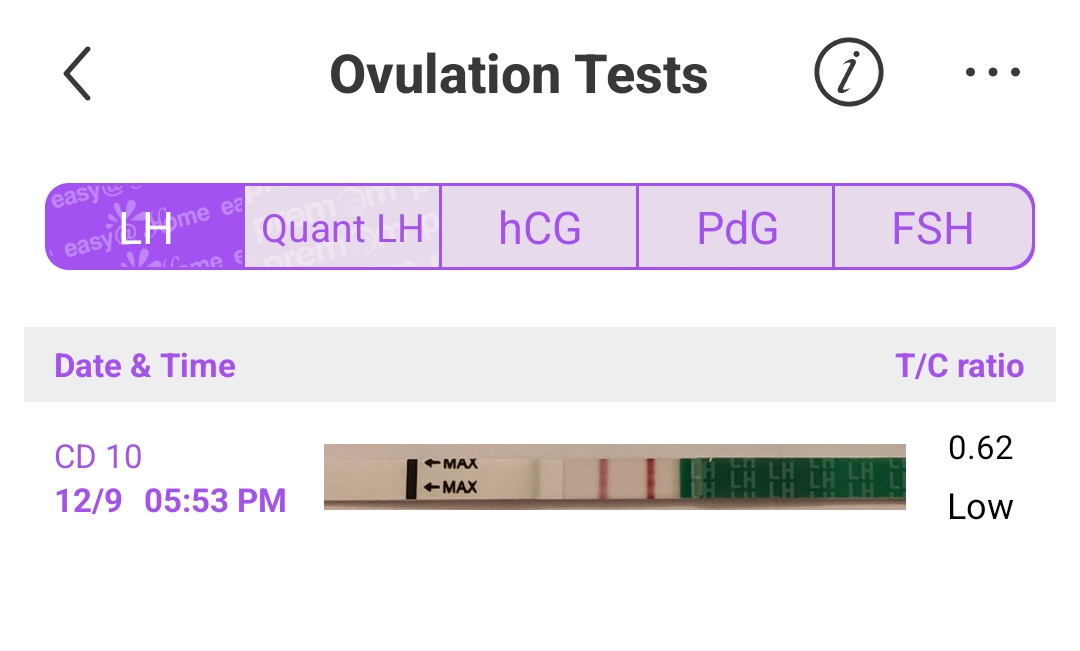This screenshot has width=1080, height=651.
Task: Switch to the hCG tab
Action: (x=539, y=228)
